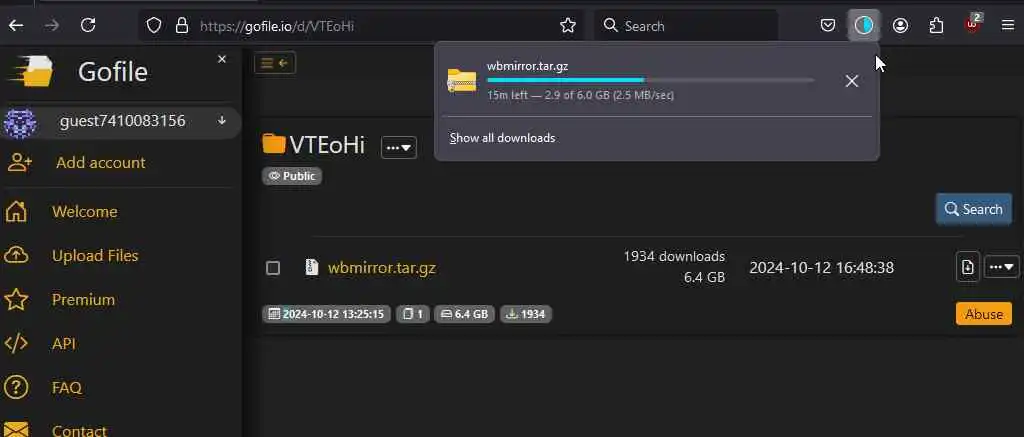The height and width of the screenshot is (437, 1024).
Task: Open the Premium page
Action: click(84, 300)
